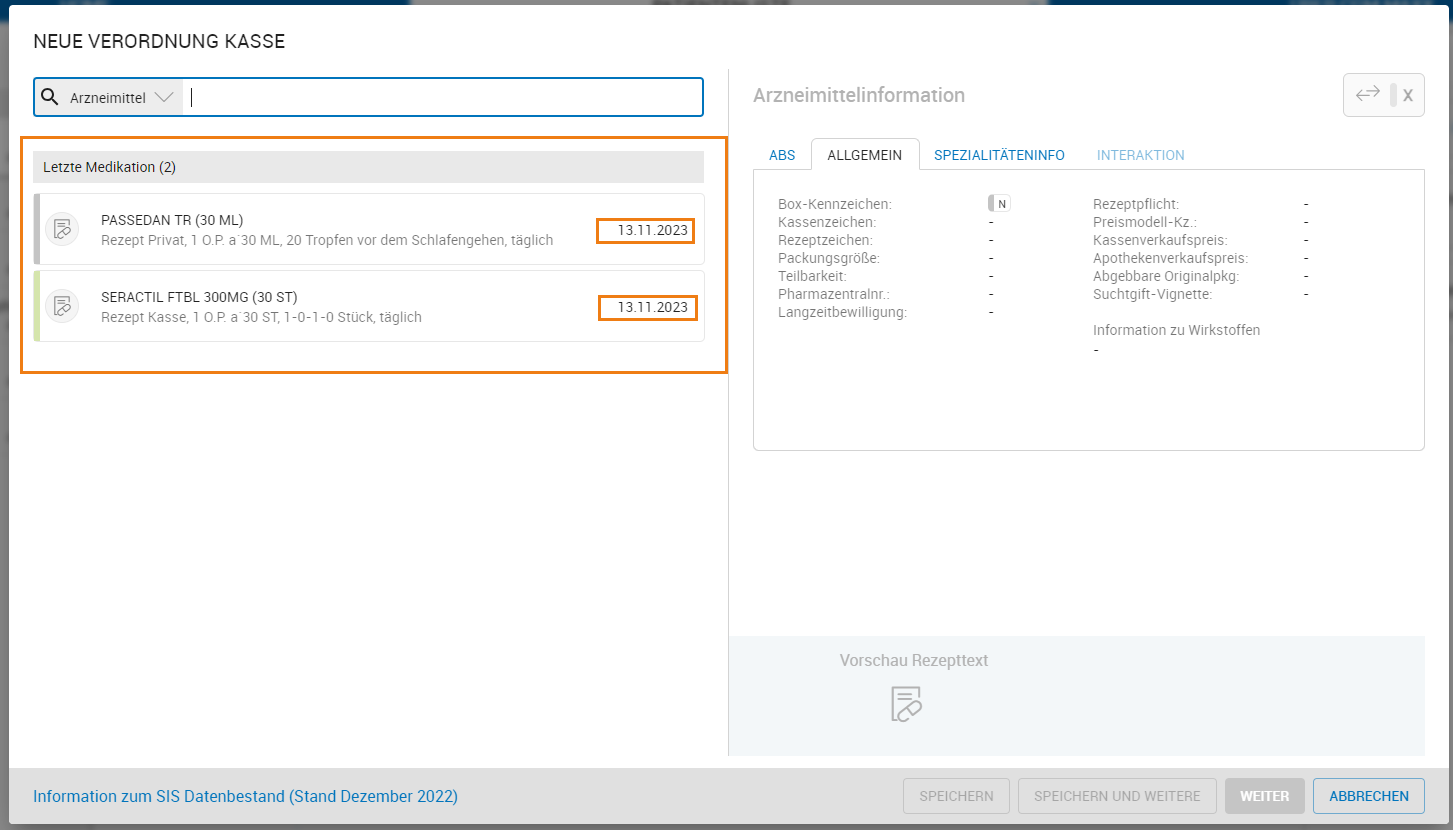Click date 13.11.2023 of SERACTIL row
The image size is (1453, 830).
tap(652, 307)
